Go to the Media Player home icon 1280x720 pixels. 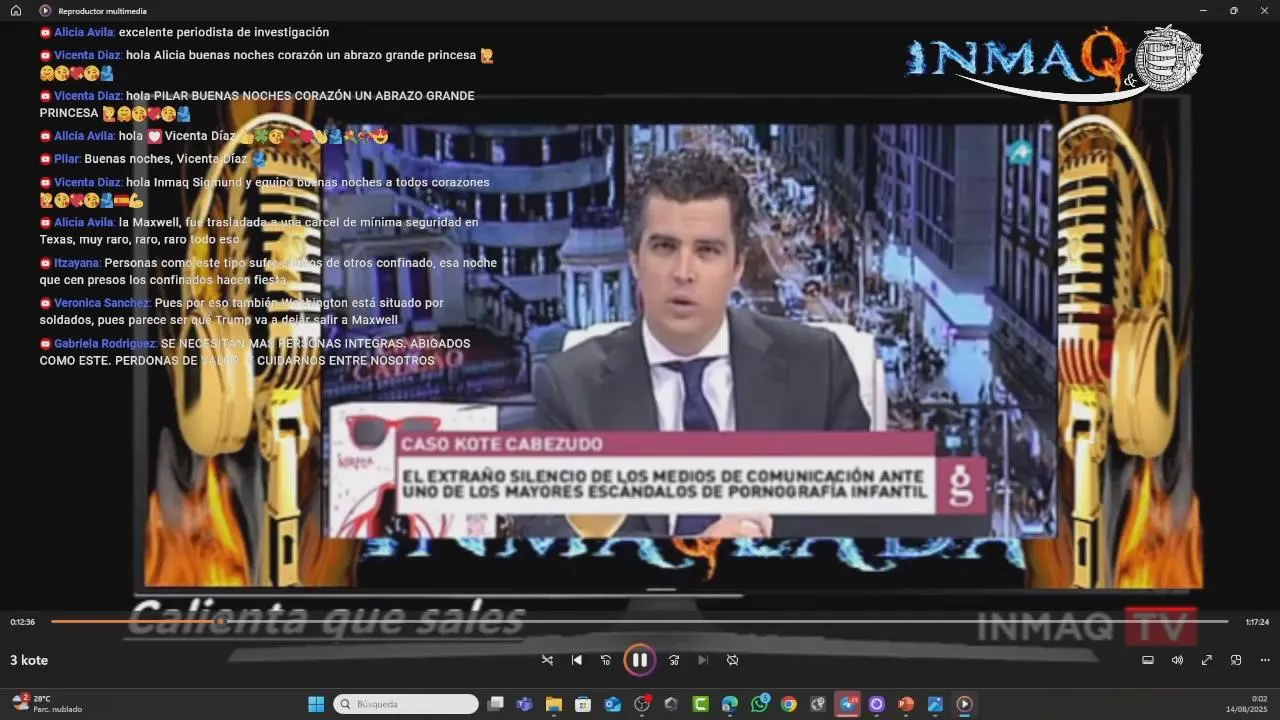pyautogui.click(x=16, y=10)
